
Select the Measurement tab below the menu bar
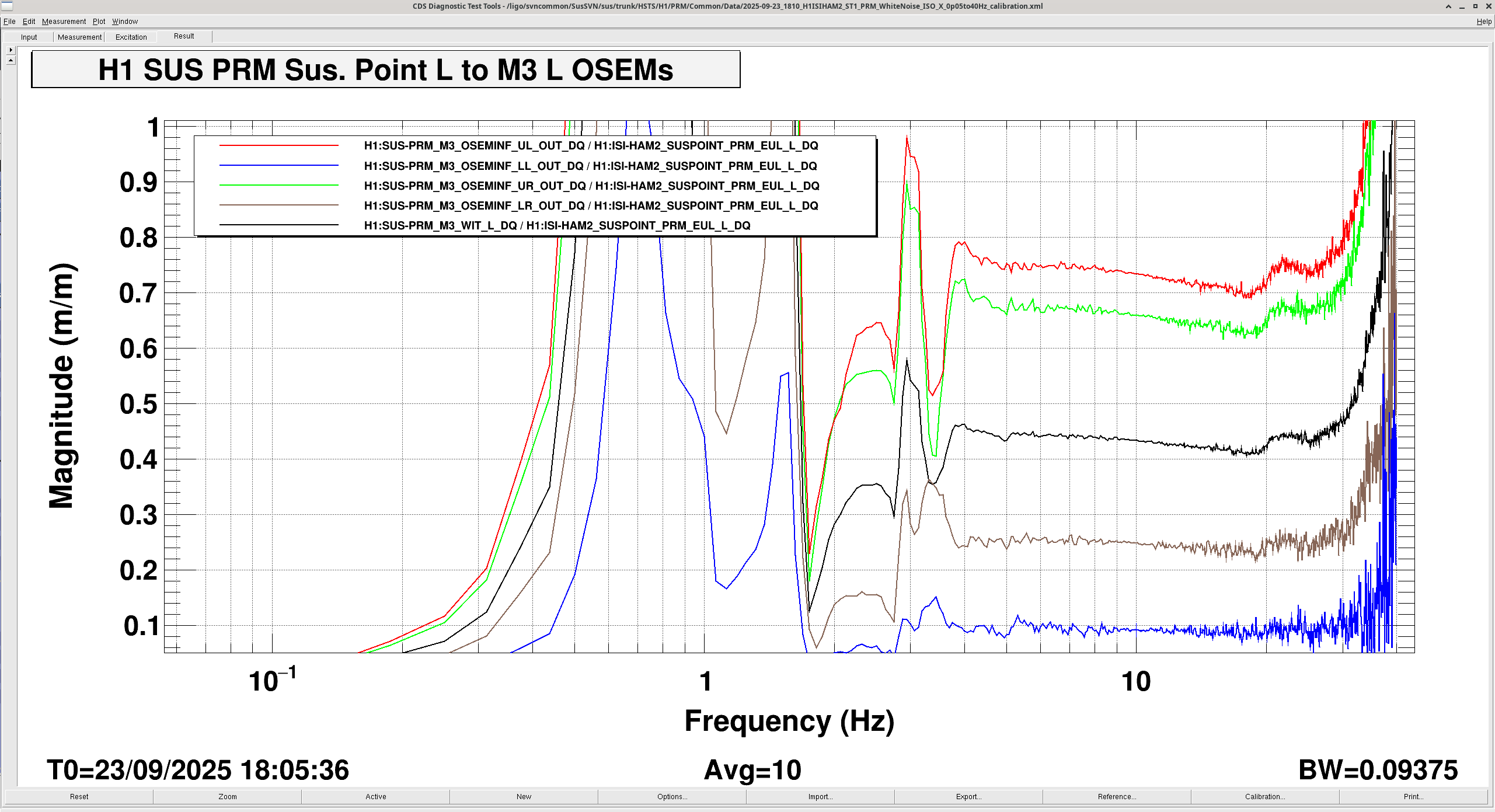click(79, 37)
